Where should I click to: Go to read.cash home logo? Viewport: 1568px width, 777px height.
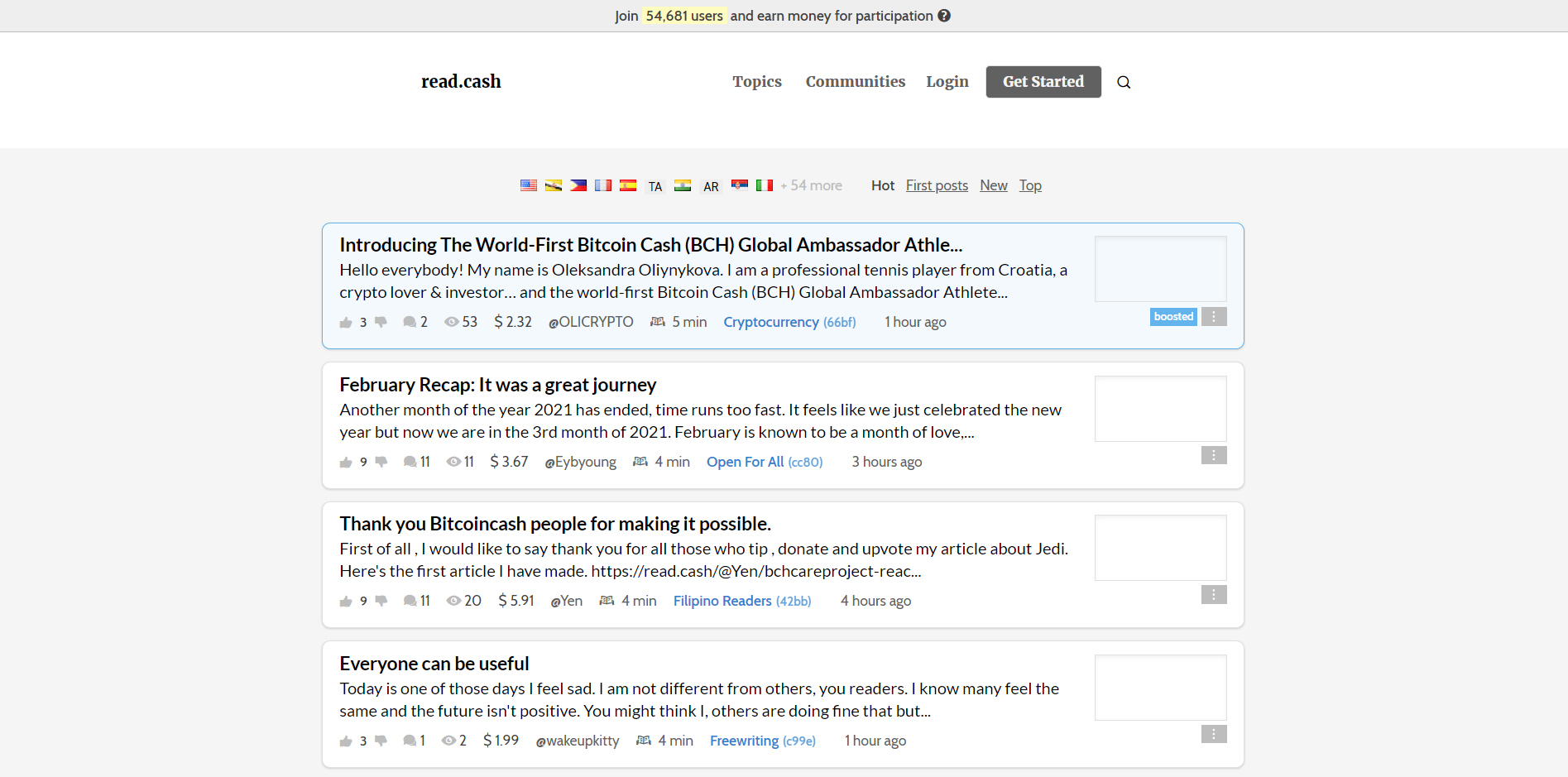point(461,81)
